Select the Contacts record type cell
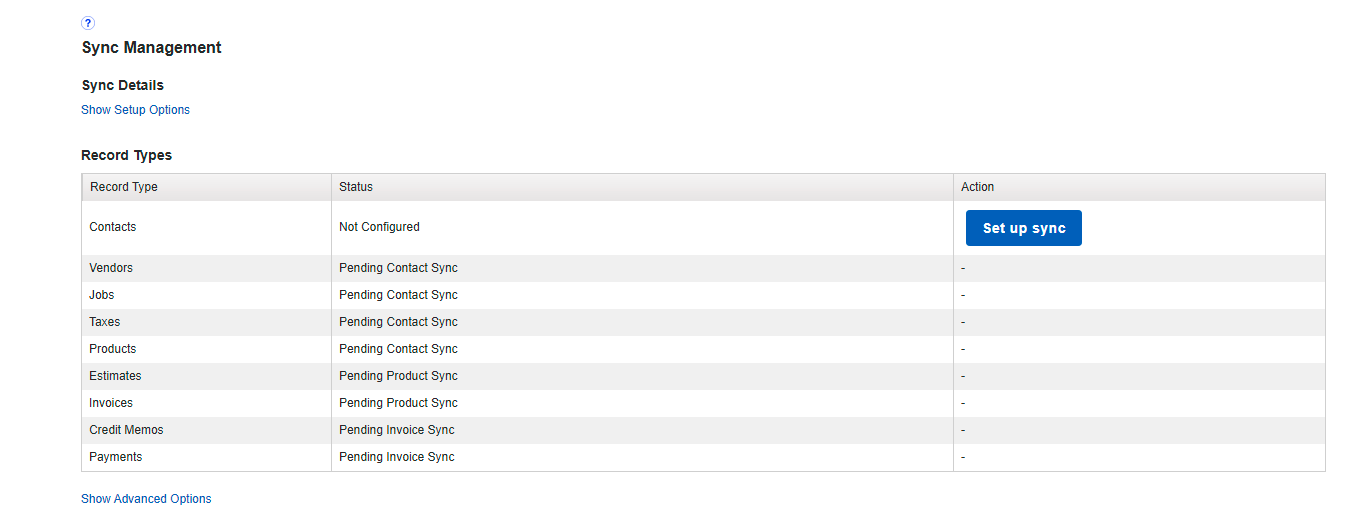 pos(113,227)
